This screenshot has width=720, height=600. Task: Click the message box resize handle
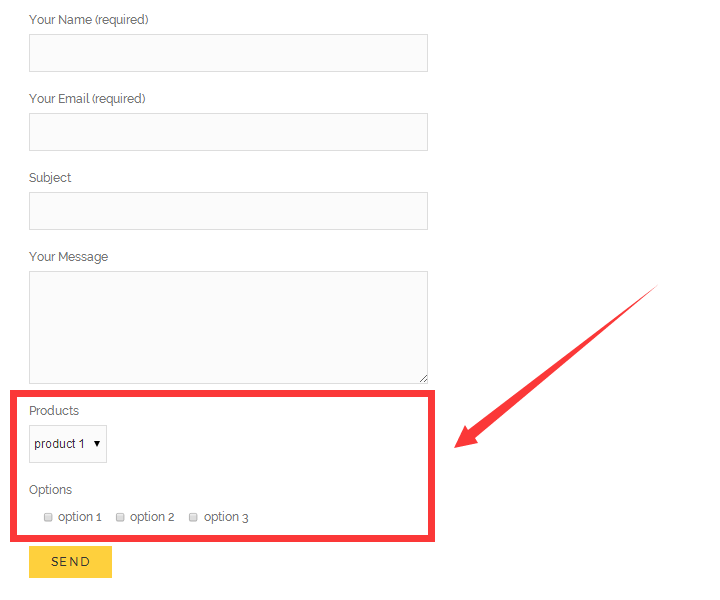[423, 378]
